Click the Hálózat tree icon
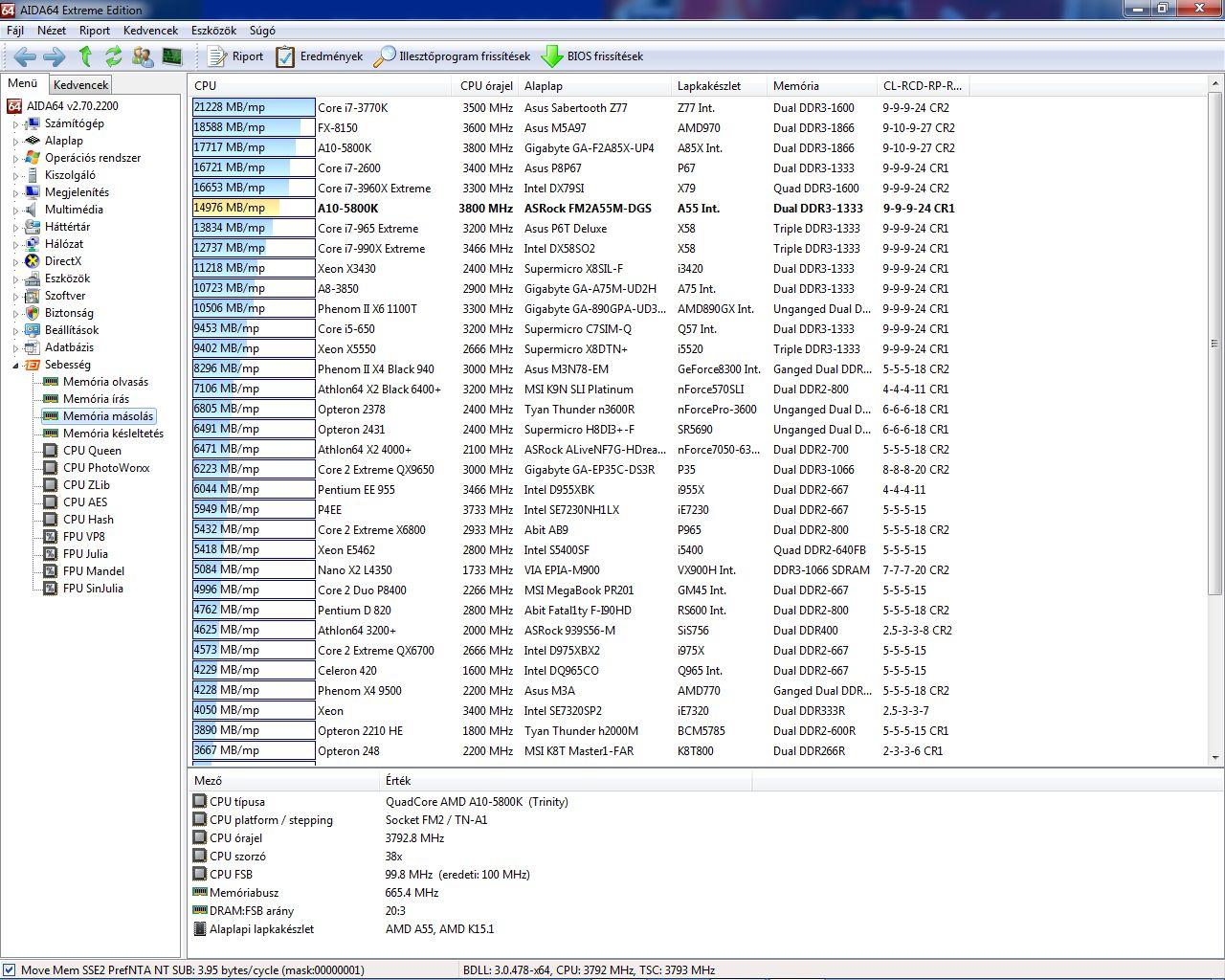The image size is (1225, 980). pos(33,244)
